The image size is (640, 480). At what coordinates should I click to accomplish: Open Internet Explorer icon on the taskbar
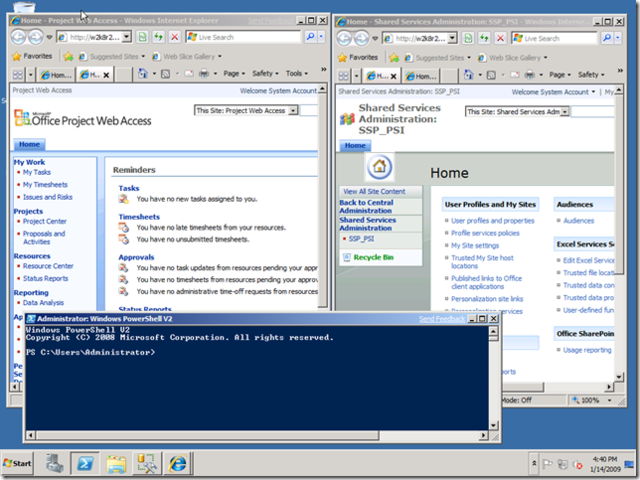coord(178,464)
